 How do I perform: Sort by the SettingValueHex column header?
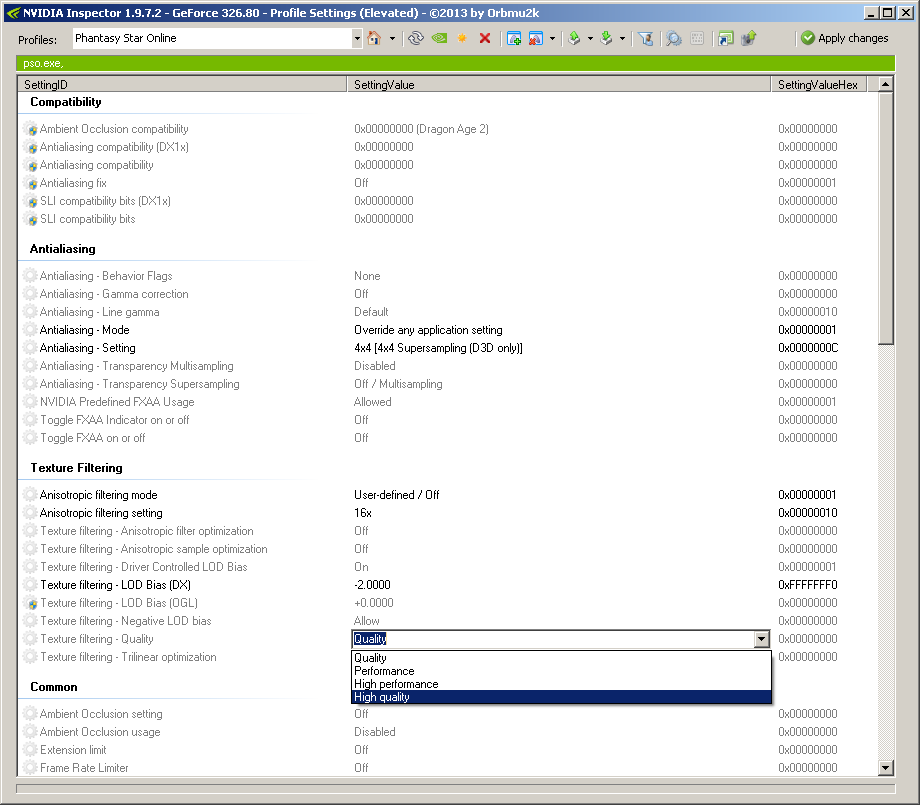[819, 84]
